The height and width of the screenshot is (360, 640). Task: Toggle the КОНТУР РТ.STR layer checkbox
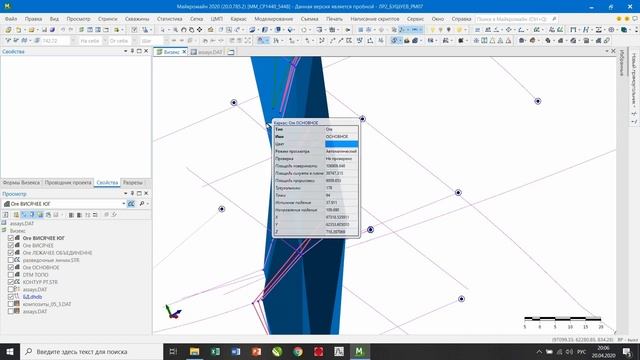(11, 282)
